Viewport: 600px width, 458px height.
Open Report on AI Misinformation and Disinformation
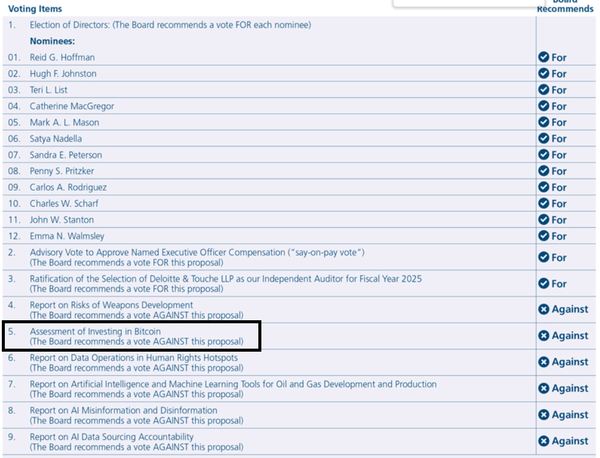coord(124,411)
